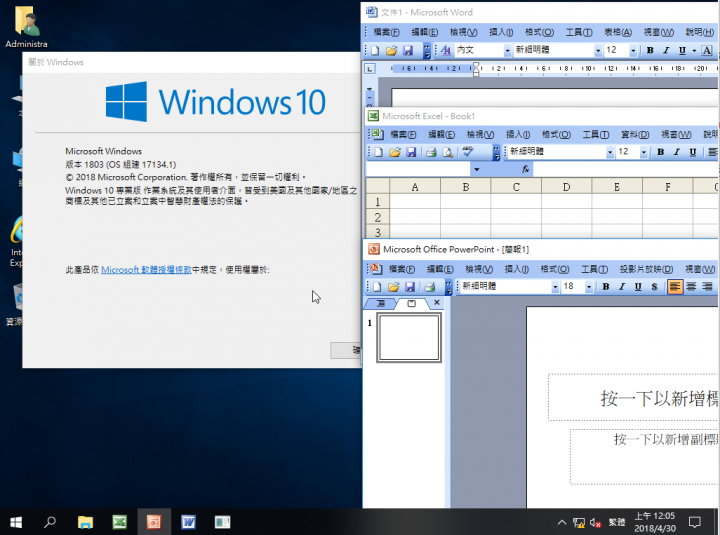Screen dimensions: 720x535
Task: Click the character border A icon in Word
Action: coord(707,51)
